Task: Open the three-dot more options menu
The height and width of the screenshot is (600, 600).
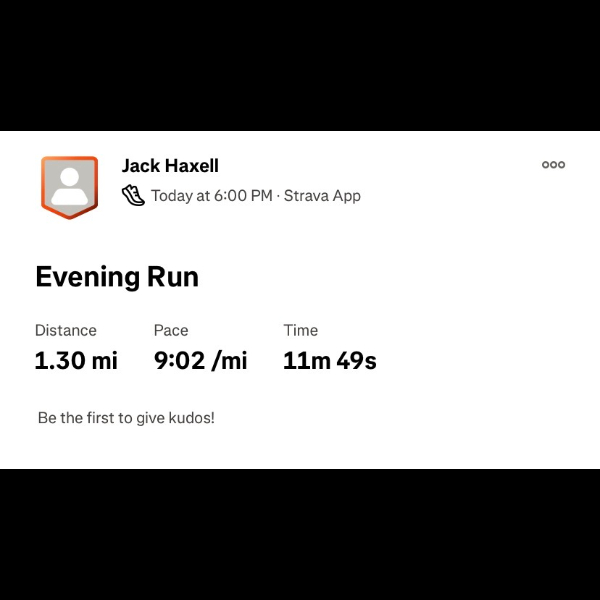Action: 553,165
